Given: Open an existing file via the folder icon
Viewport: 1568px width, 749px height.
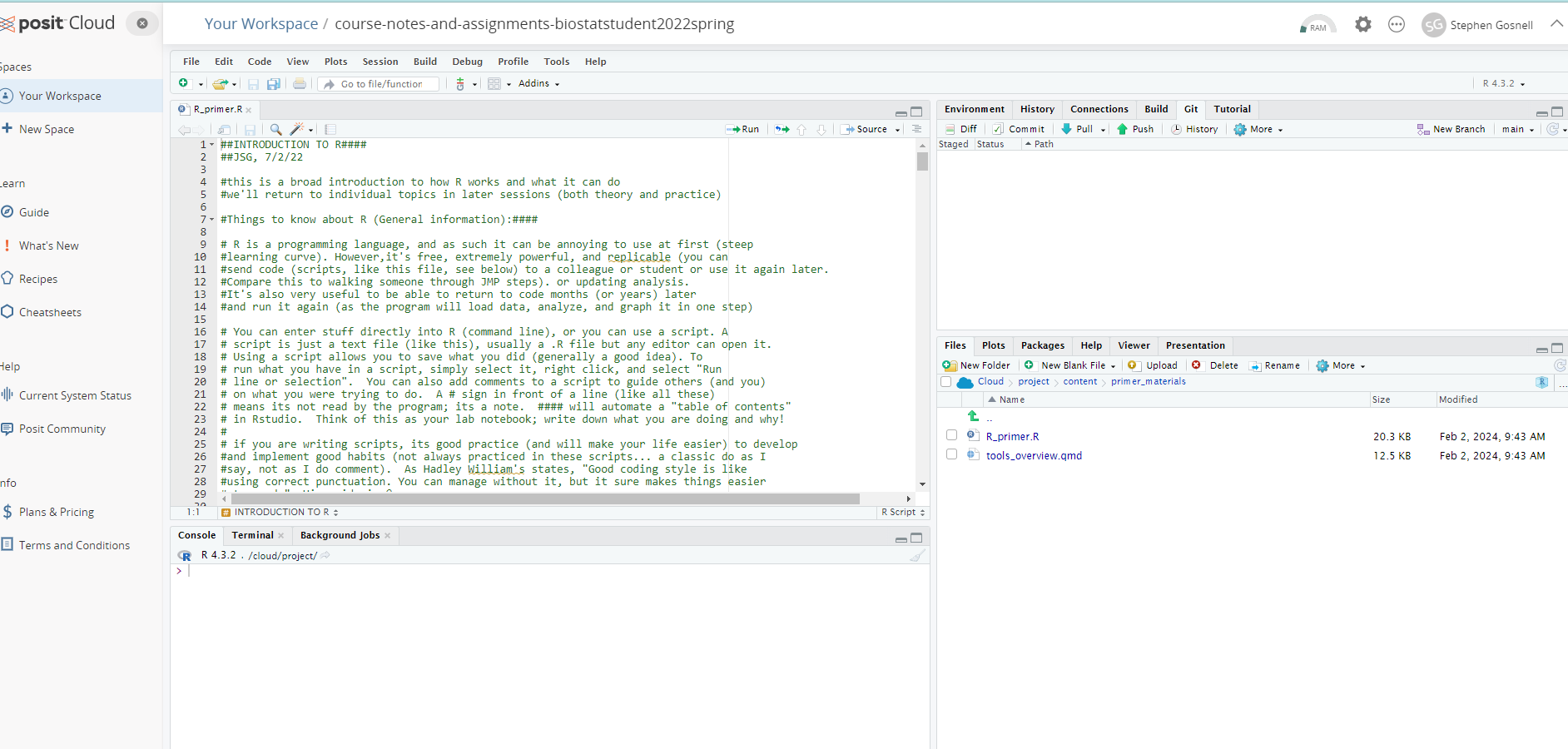Looking at the screenshot, I should (220, 83).
